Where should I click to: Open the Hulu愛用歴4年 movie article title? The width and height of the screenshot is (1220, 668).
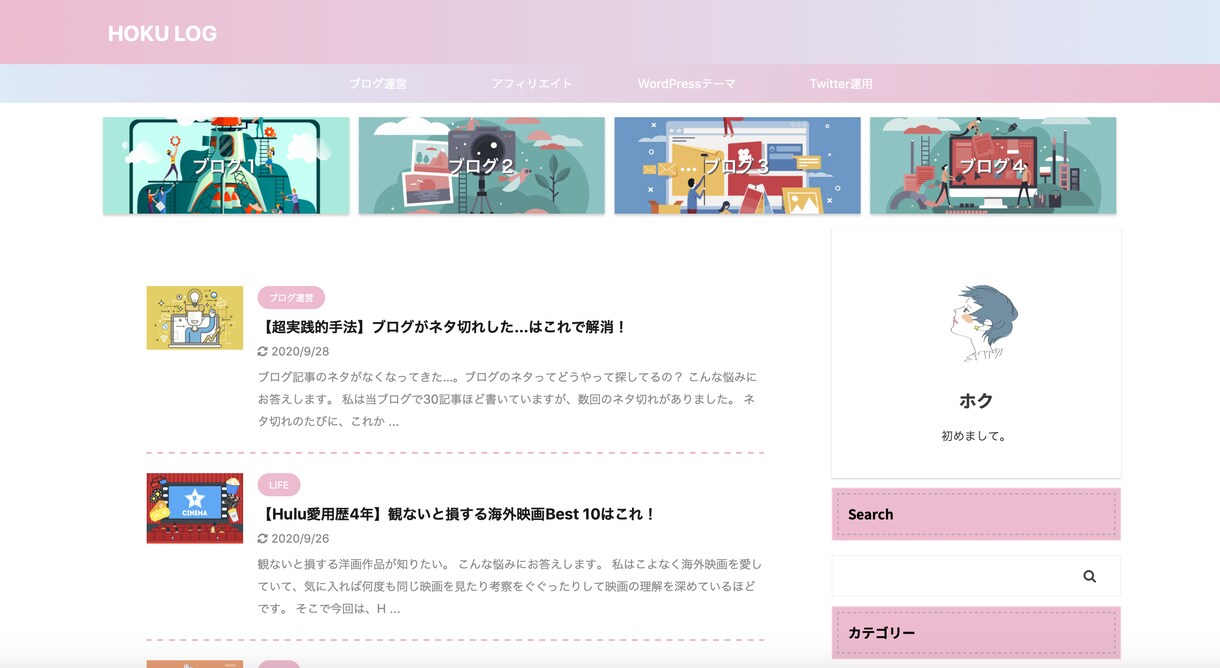tap(458, 514)
